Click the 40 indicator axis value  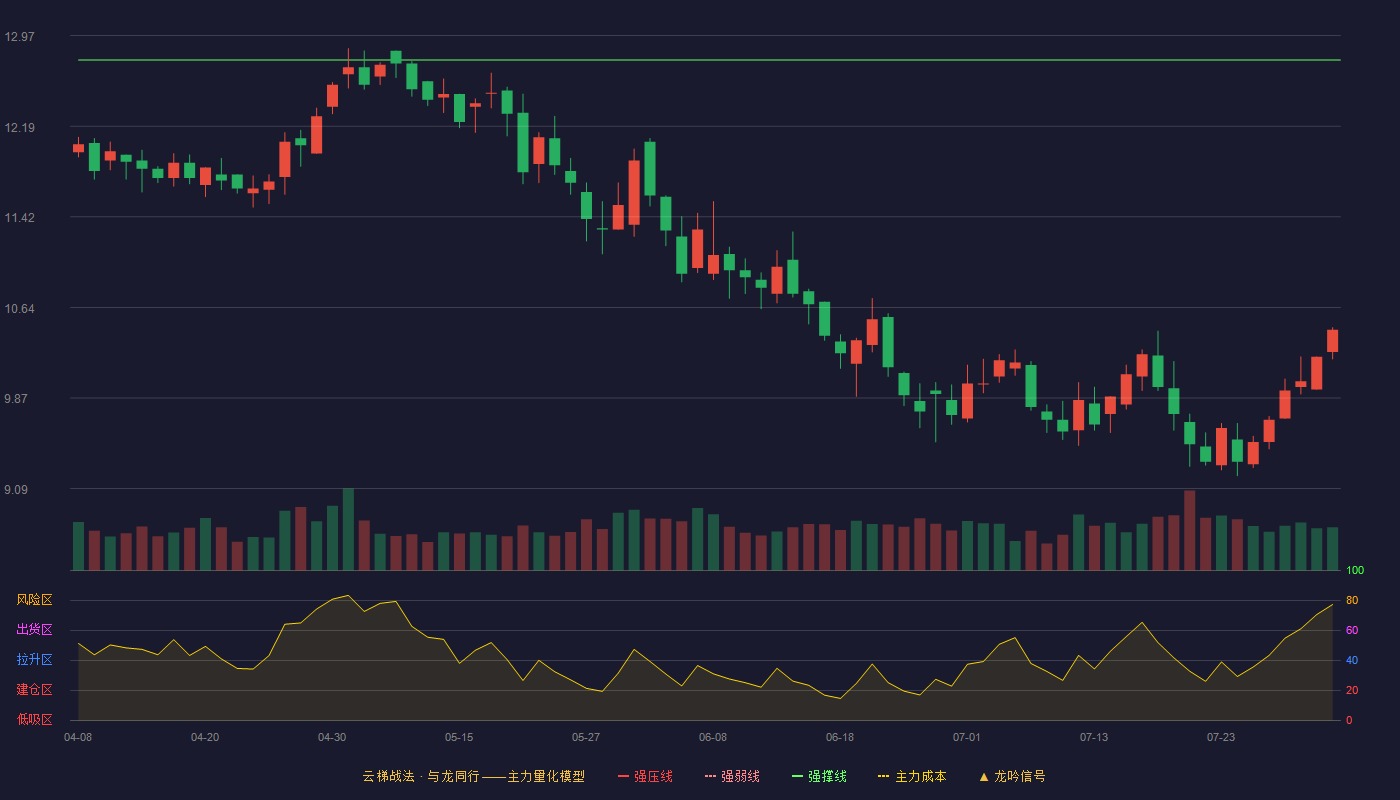(1352, 660)
